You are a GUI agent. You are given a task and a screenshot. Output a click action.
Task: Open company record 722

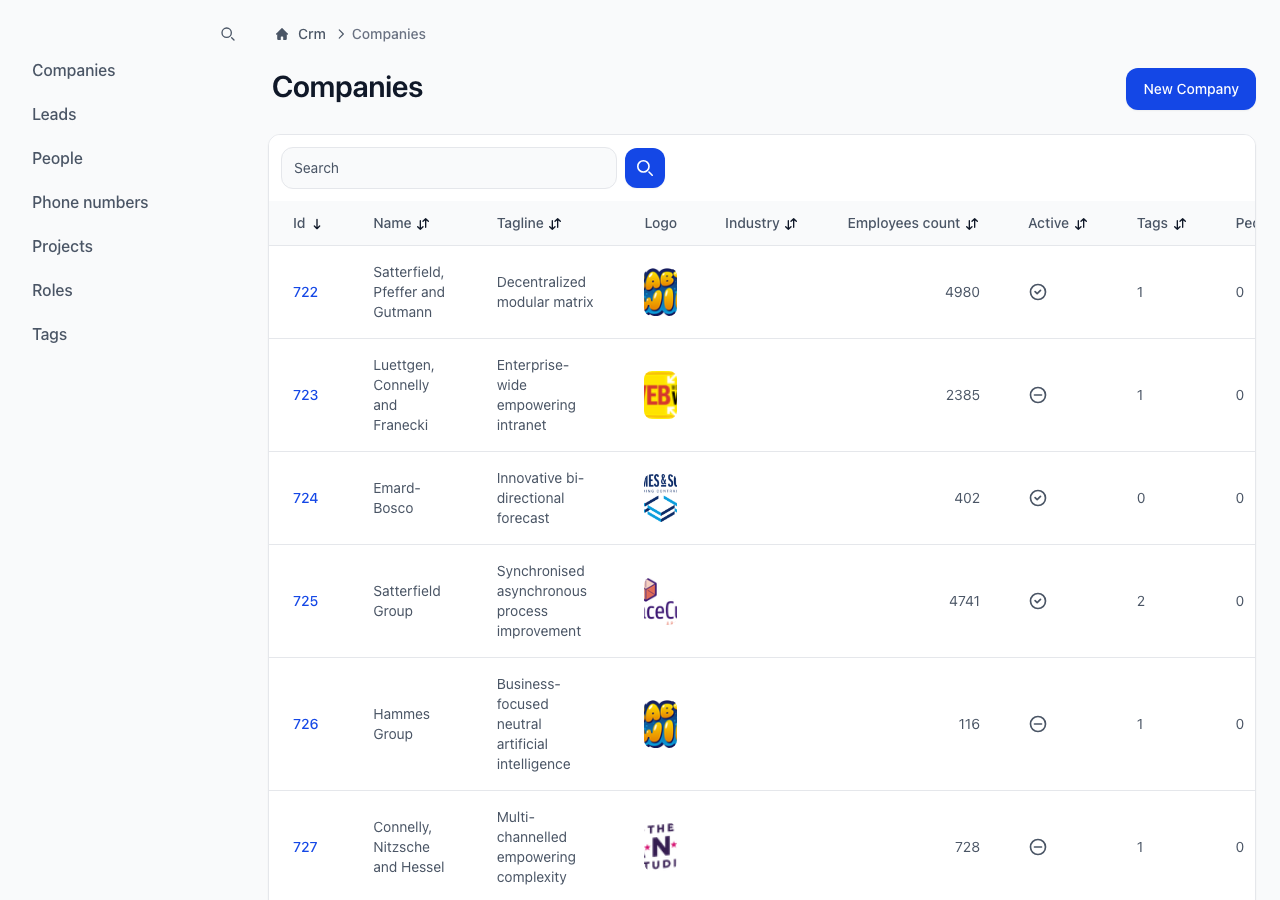tap(305, 292)
